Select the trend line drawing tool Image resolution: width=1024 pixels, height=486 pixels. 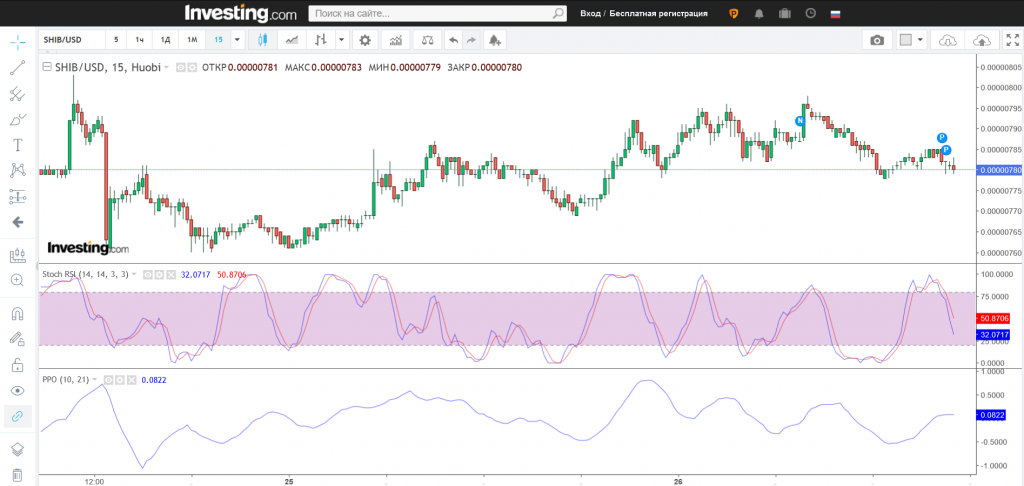[17, 68]
